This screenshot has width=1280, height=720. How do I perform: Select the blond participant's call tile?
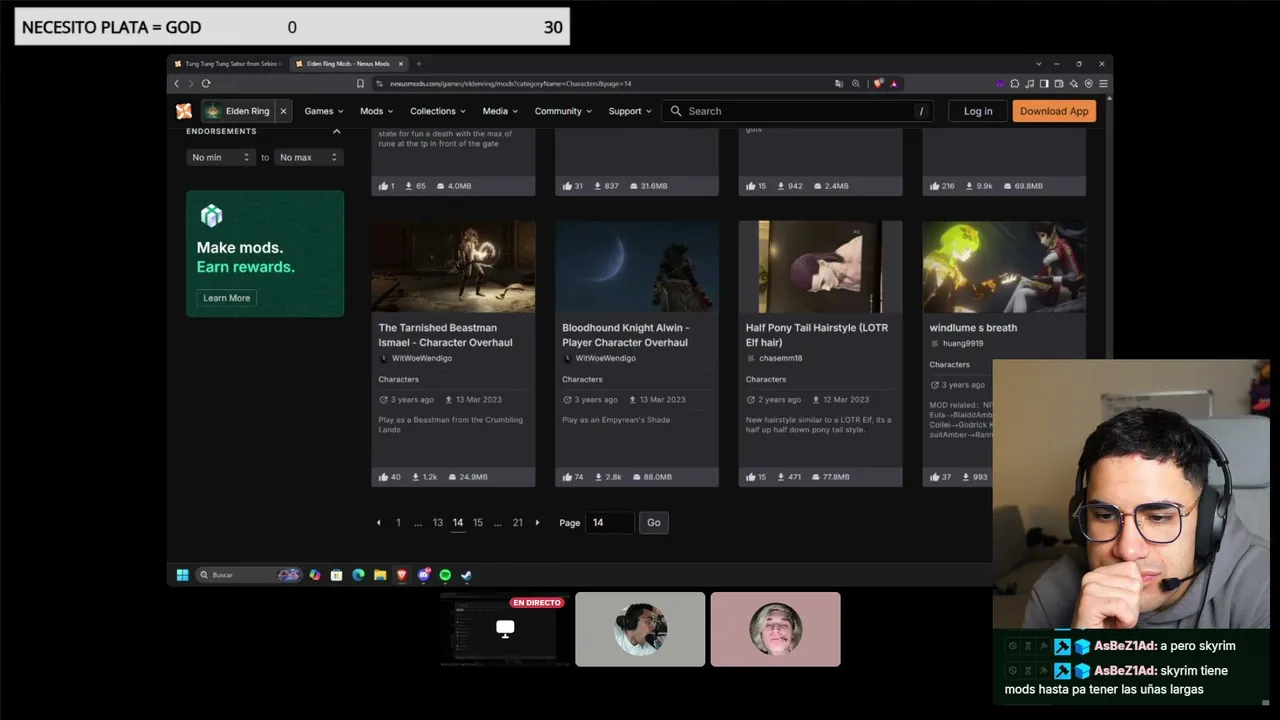tap(775, 629)
